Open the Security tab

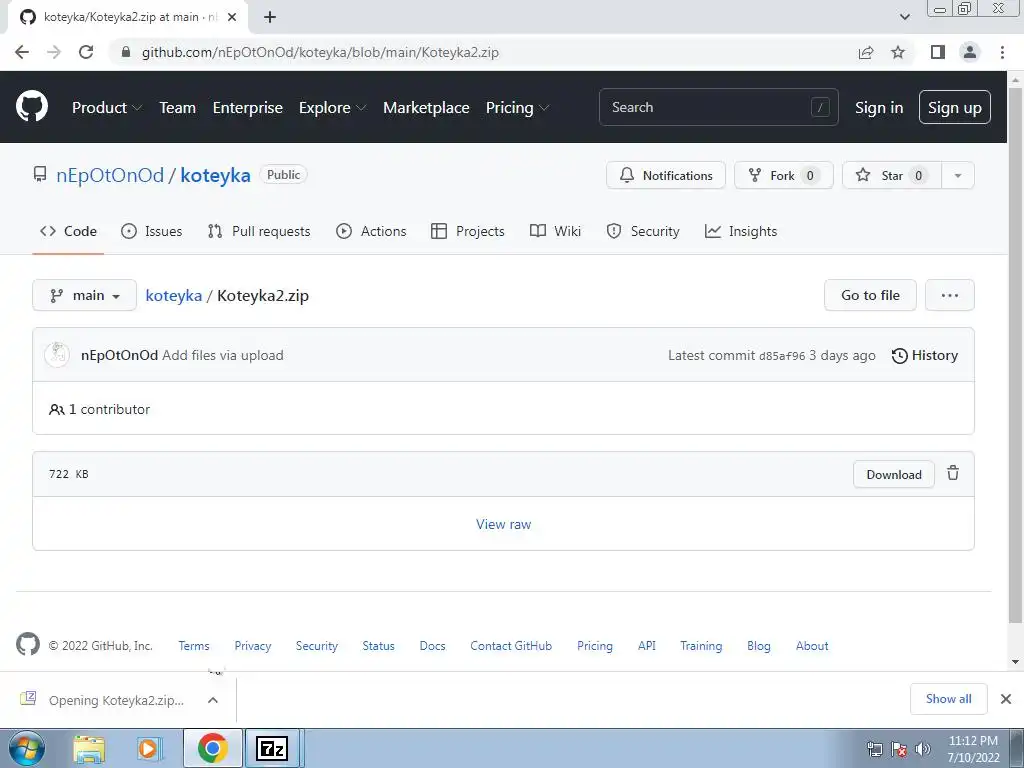pyautogui.click(x=643, y=231)
